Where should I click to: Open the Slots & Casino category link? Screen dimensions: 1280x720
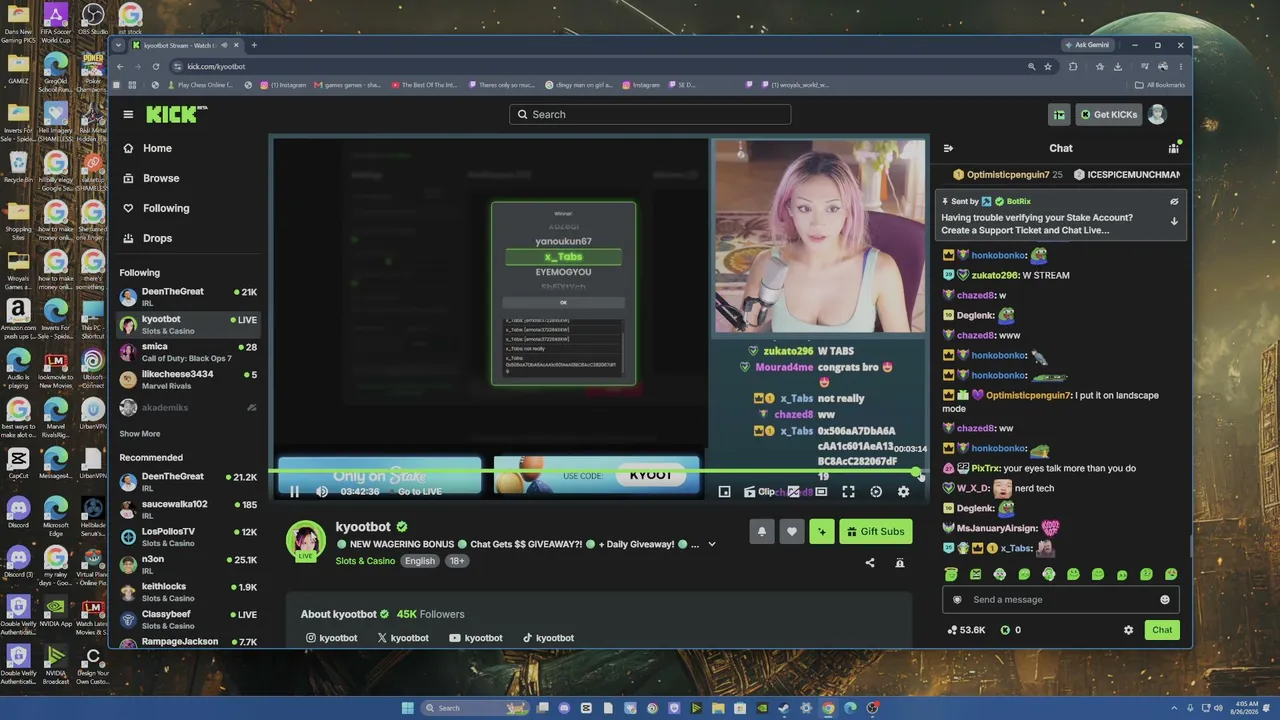click(365, 561)
